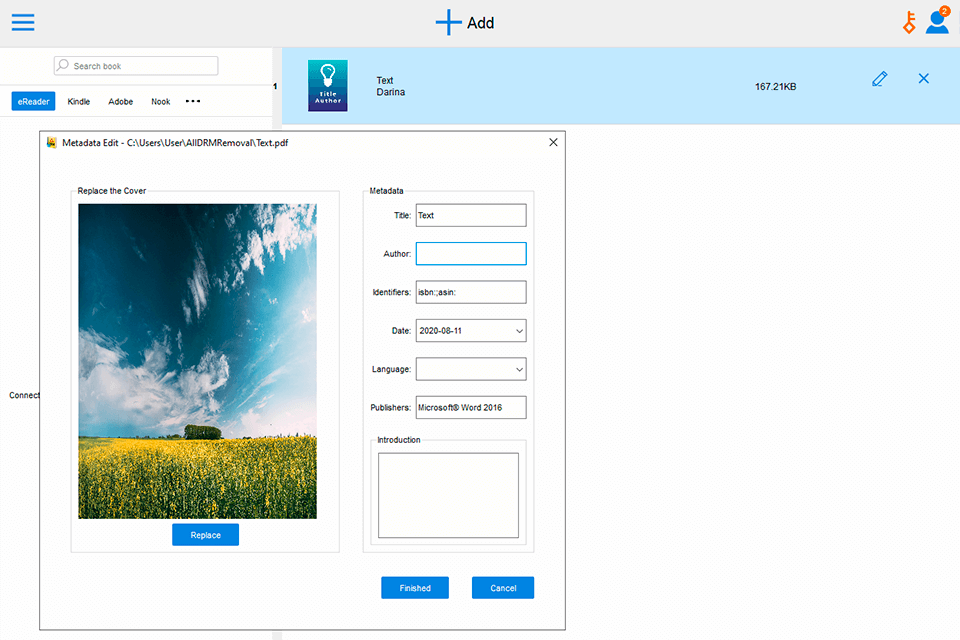
Task: Open the hamburger menu
Action: coord(22,22)
